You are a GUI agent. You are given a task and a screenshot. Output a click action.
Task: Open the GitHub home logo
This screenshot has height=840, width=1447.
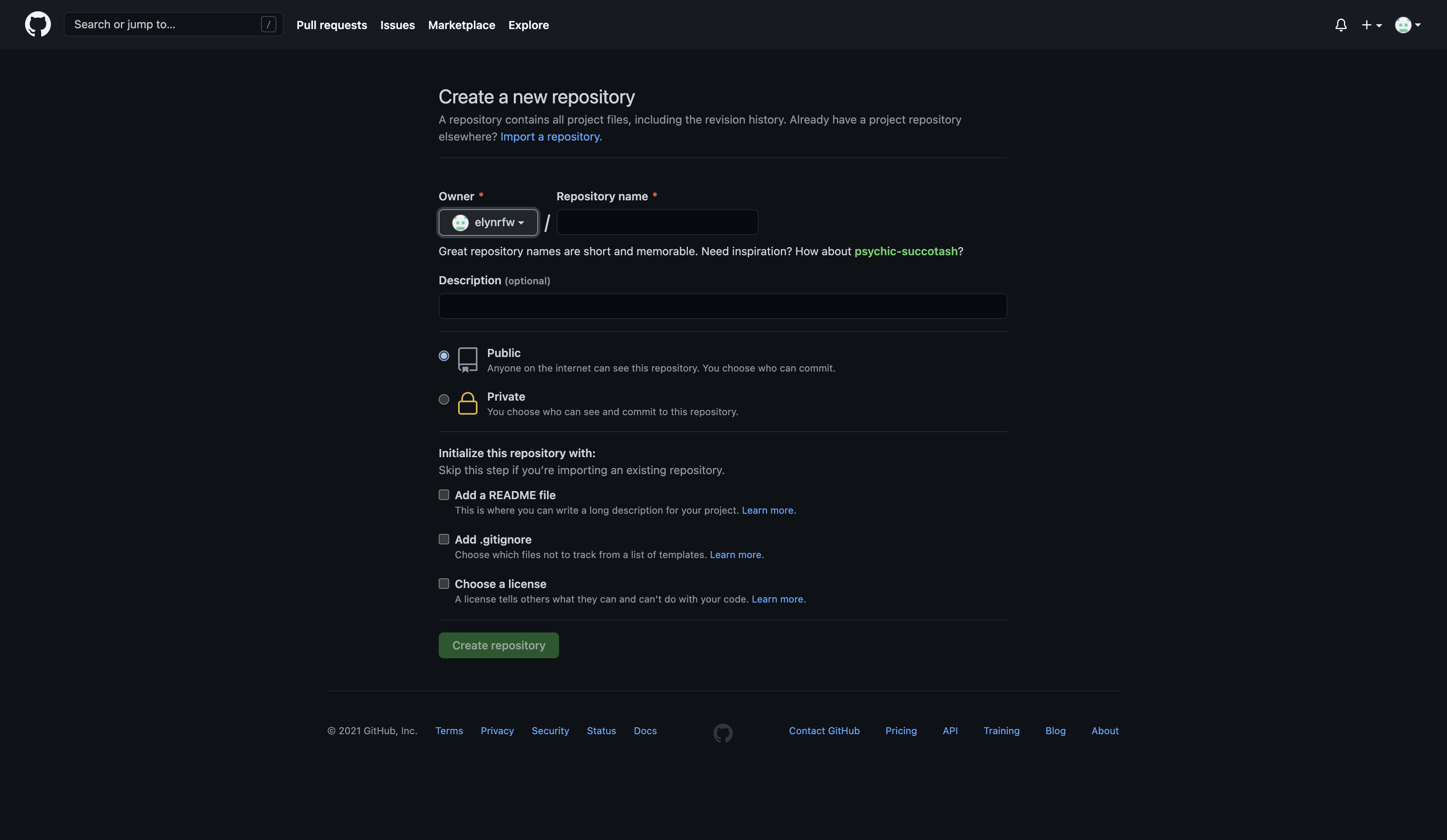coord(38,25)
